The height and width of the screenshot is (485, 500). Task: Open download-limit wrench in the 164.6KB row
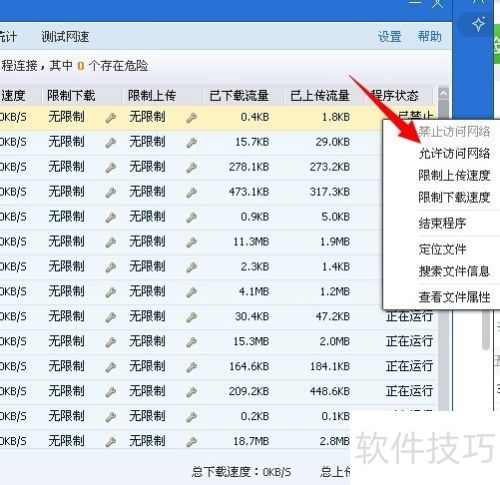pos(111,367)
